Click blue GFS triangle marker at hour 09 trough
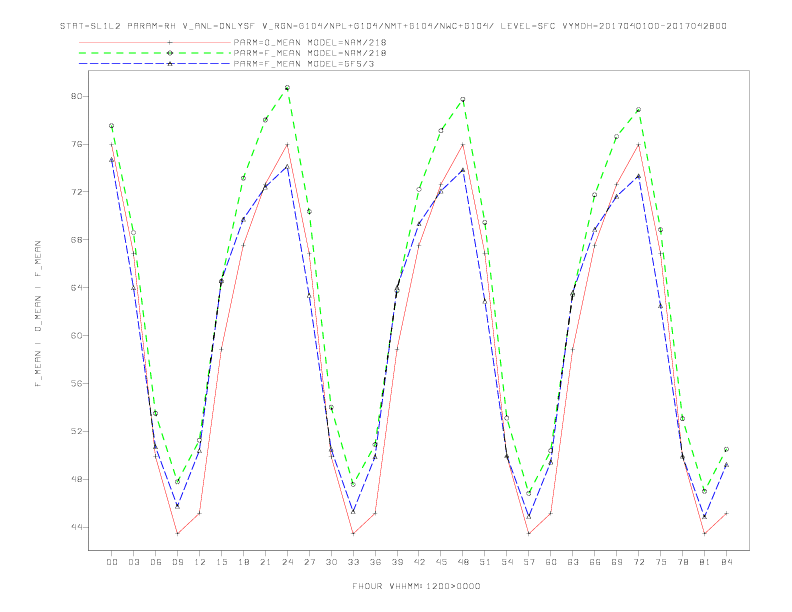 (177, 505)
